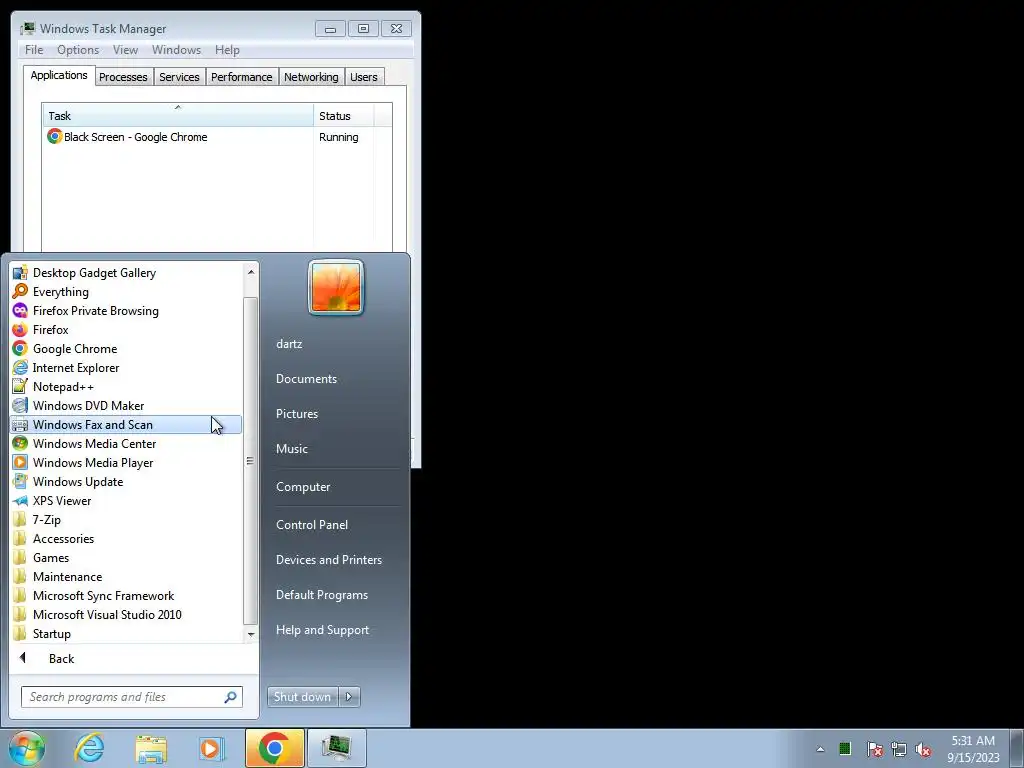
Task: Click the user account flower picture
Action: coord(336,287)
